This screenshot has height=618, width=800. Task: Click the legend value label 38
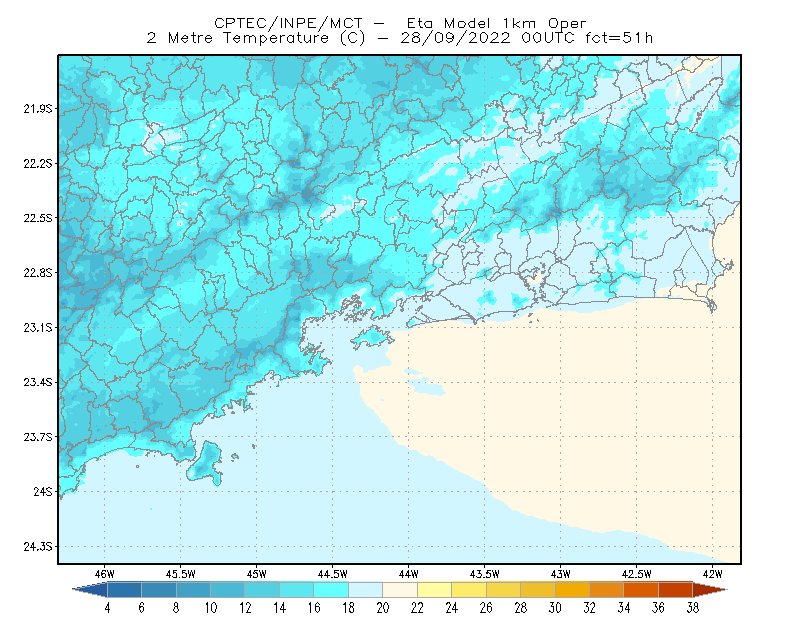(693, 608)
